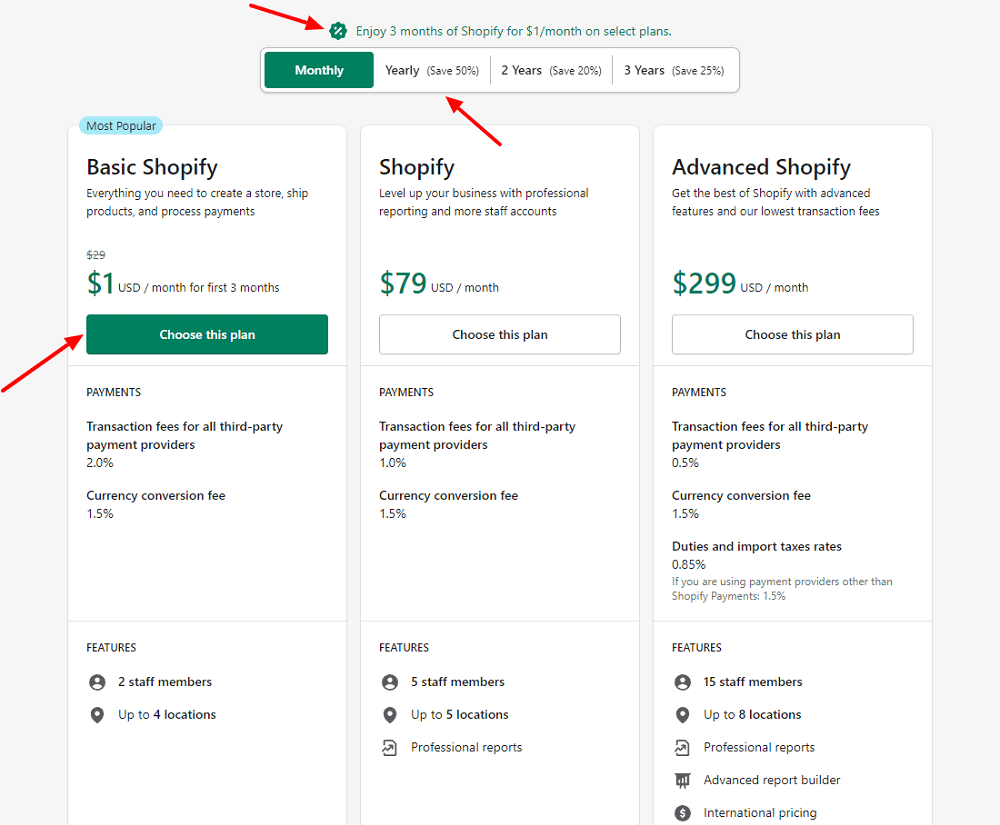Image resolution: width=1000 pixels, height=825 pixels.
Task: Click 'International pricing' text
Action: tap(760, 813)
